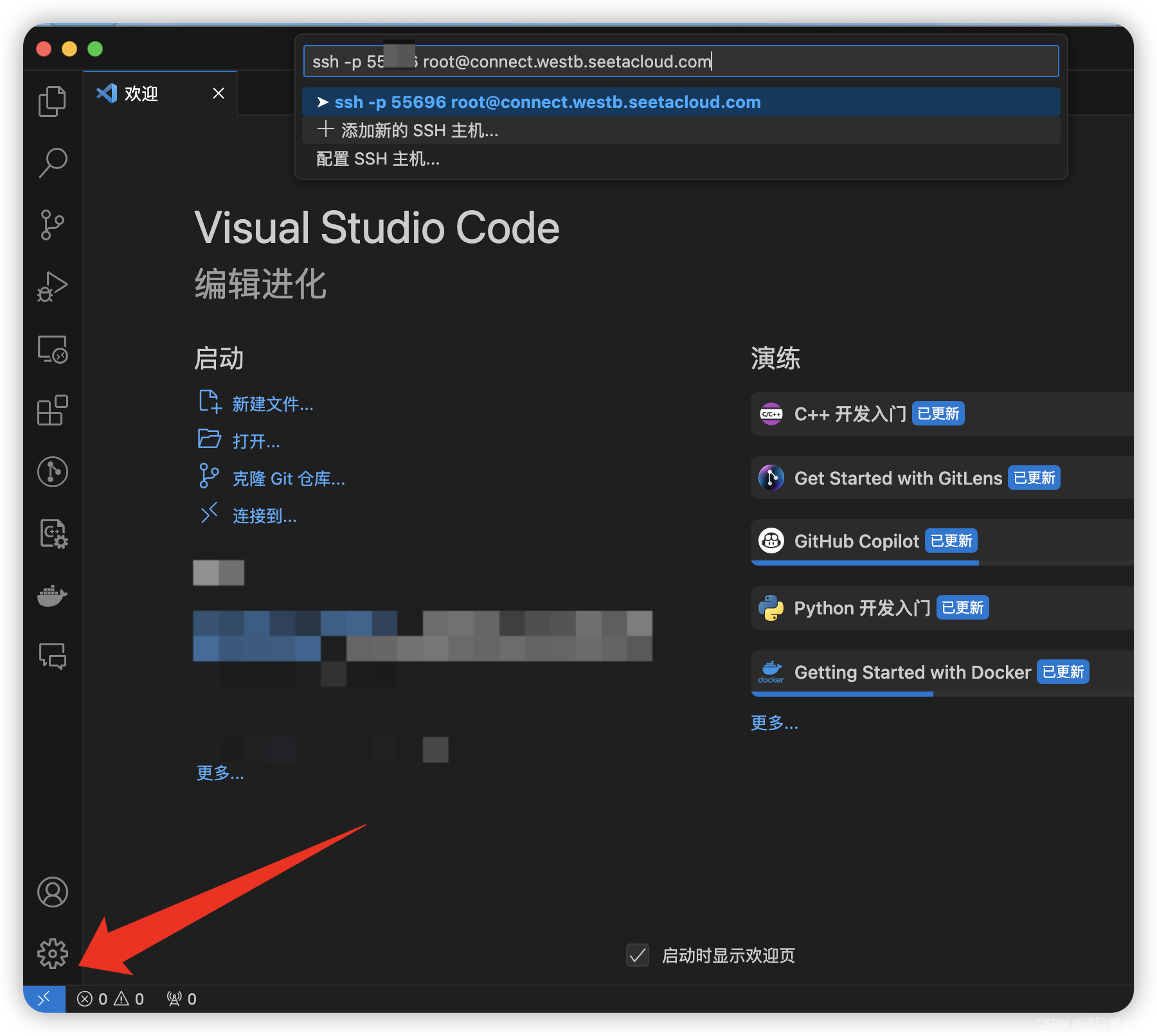Open Source Control view icon
The image size is (1157, 1036).
[53, 225]
